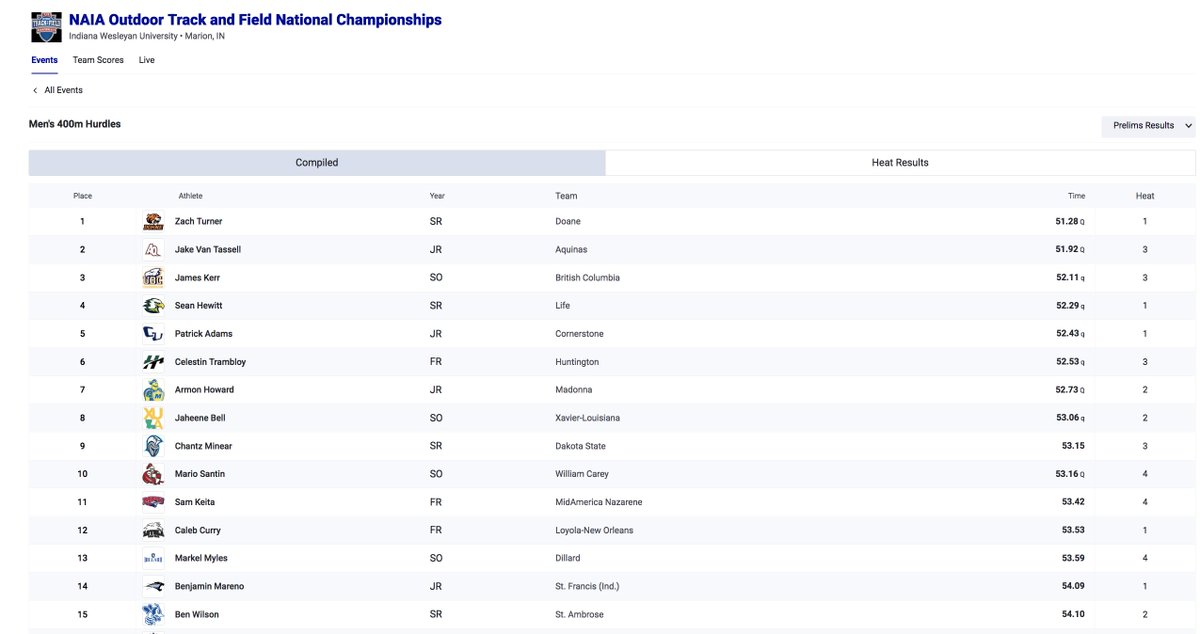Click the Huntington team name
The width and height of the screenshot is (1200, 634).
tap(577, 362)
